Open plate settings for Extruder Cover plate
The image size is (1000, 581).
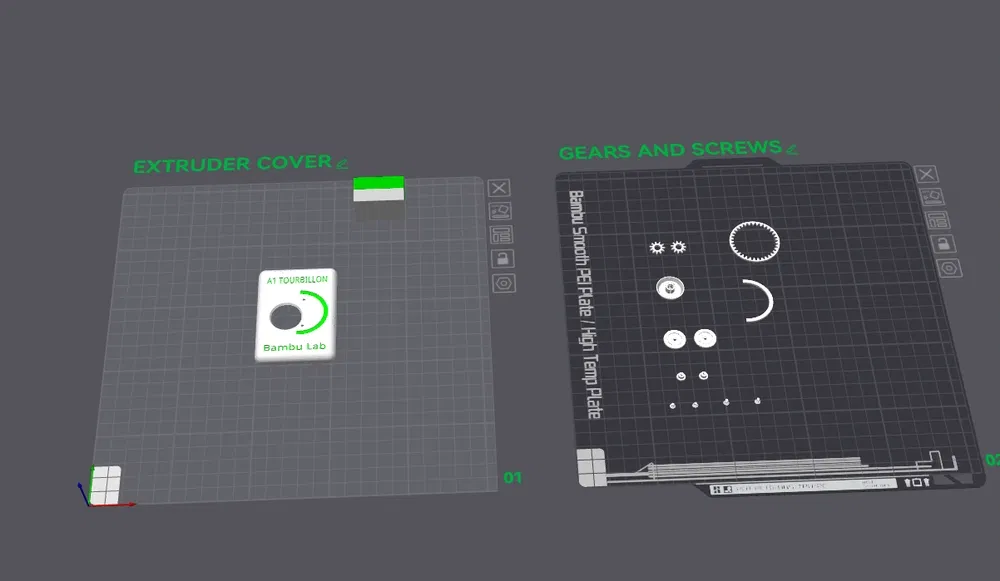pyautogui.click(x=504, y=283)
